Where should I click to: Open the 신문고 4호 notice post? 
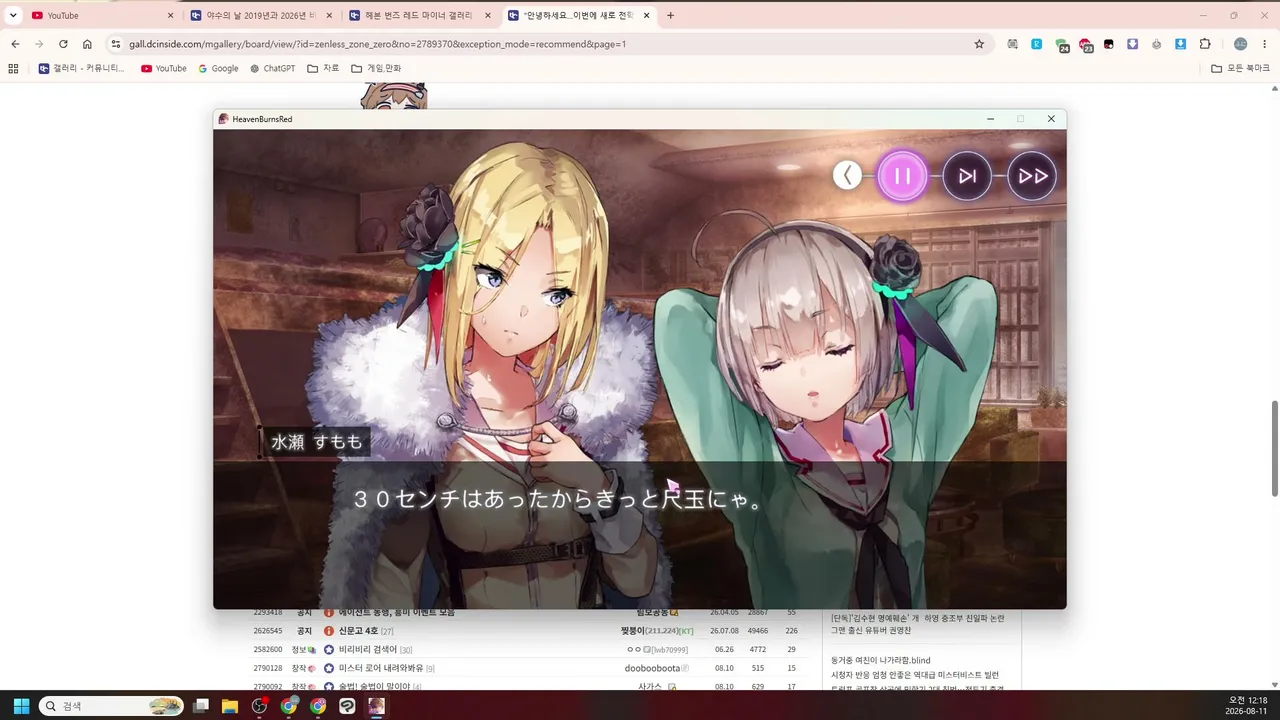[359, 631]
